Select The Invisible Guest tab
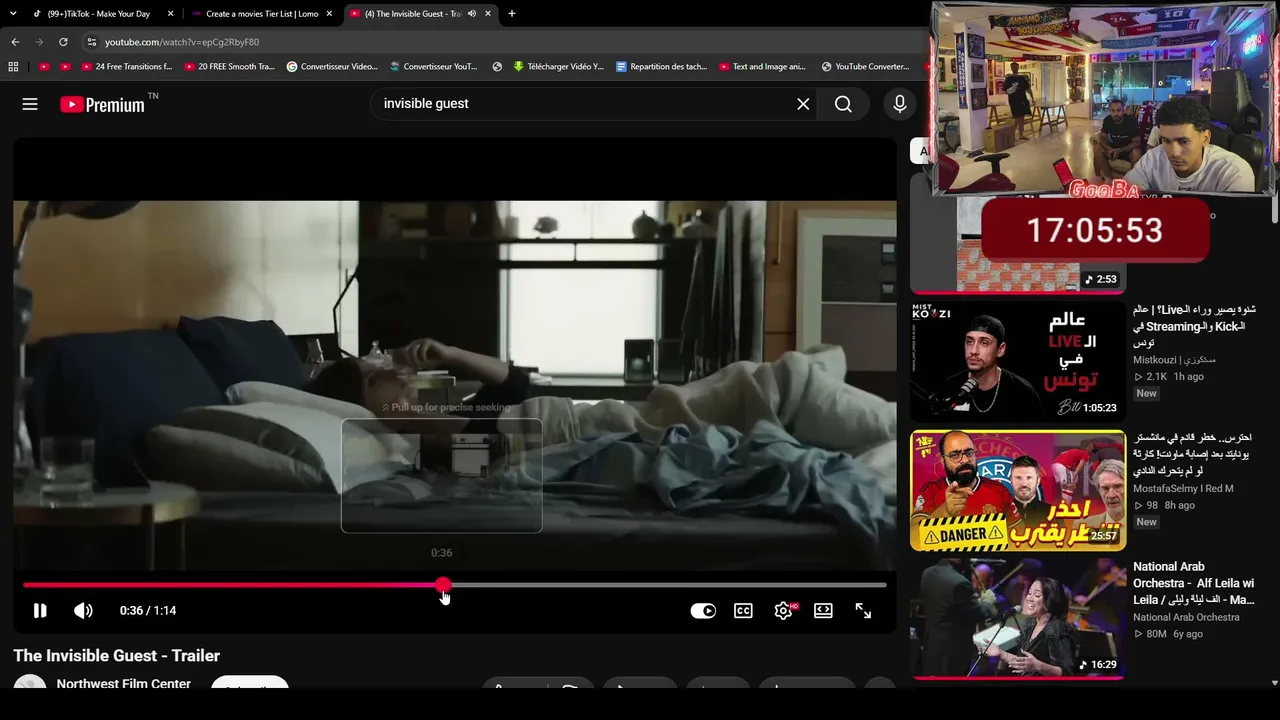The height and width of the screenshot is (720, 1280). 411,14
